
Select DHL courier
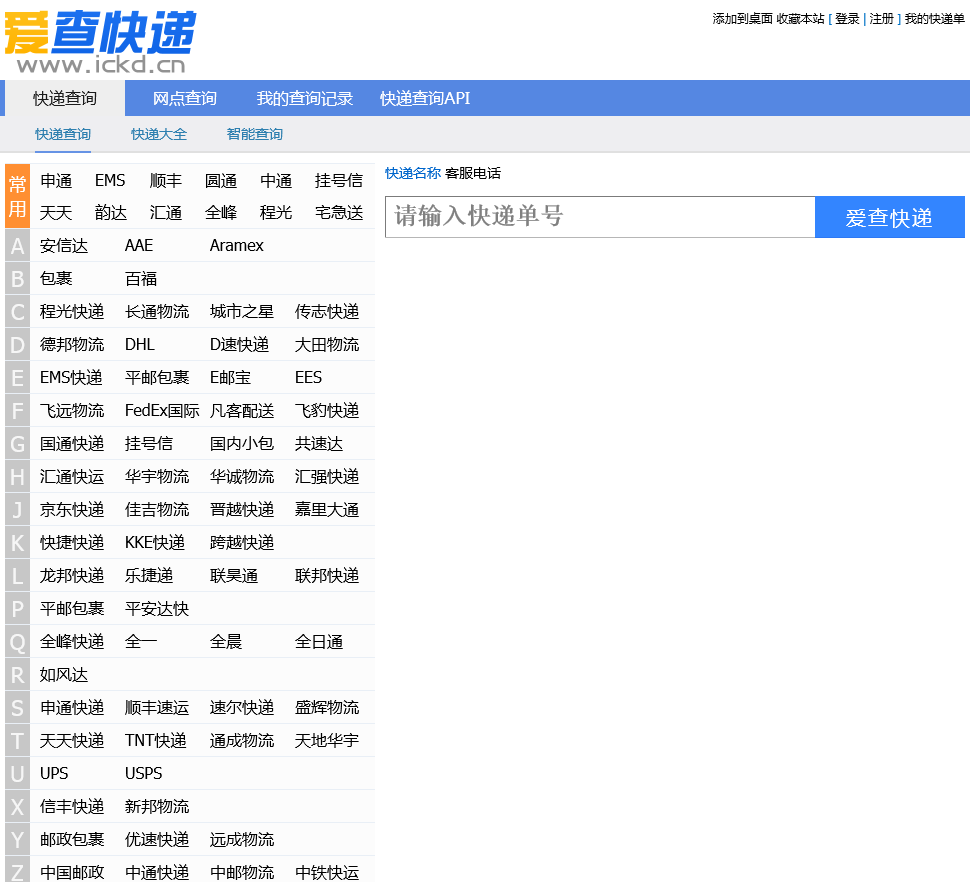[x=140, y=345]
